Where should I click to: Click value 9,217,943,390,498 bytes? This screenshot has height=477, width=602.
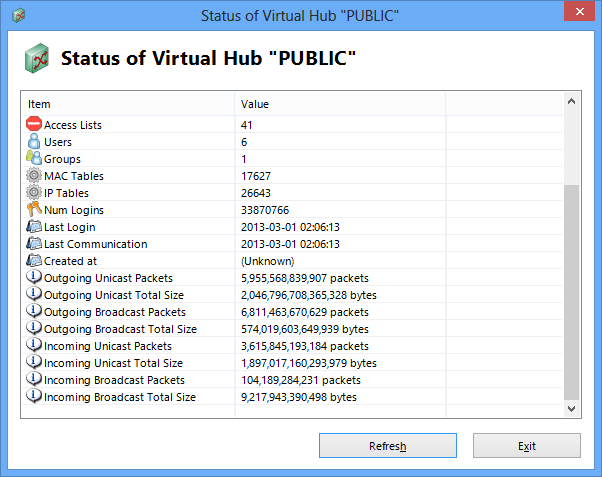point(299,397)
